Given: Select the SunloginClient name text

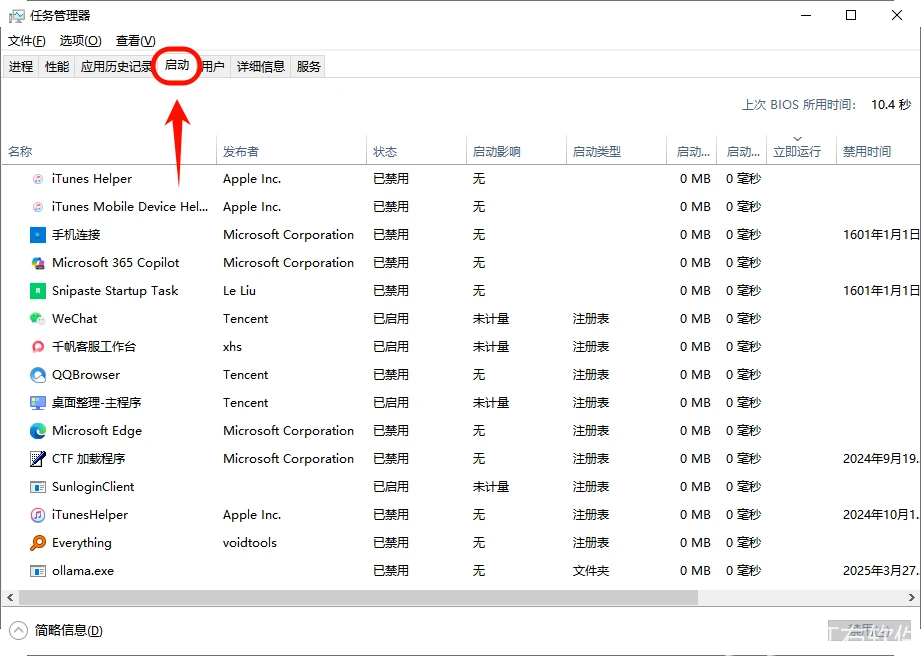Looking at the screenshot, I should (x=93, y=487).
